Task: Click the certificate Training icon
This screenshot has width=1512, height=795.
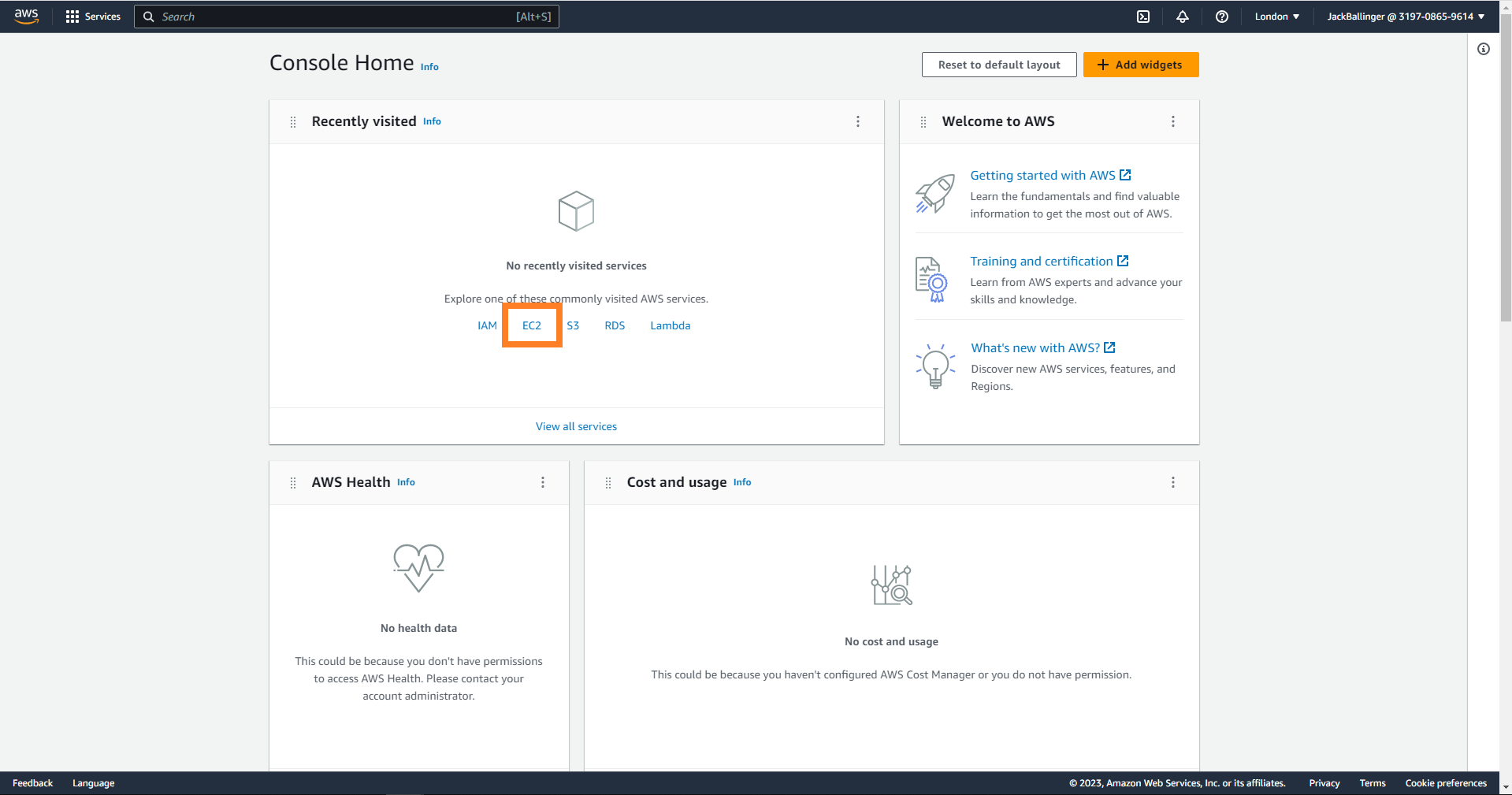Action: pyautogui.click(x=932, y=280)
